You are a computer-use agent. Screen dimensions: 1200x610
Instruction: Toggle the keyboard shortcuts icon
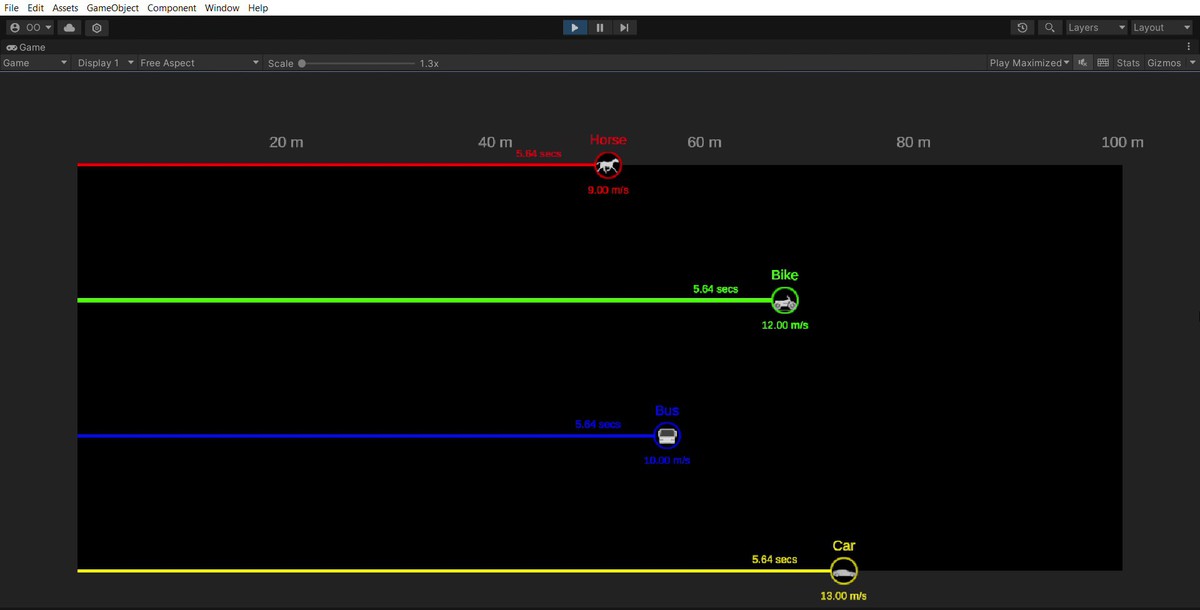(1103, 63)
